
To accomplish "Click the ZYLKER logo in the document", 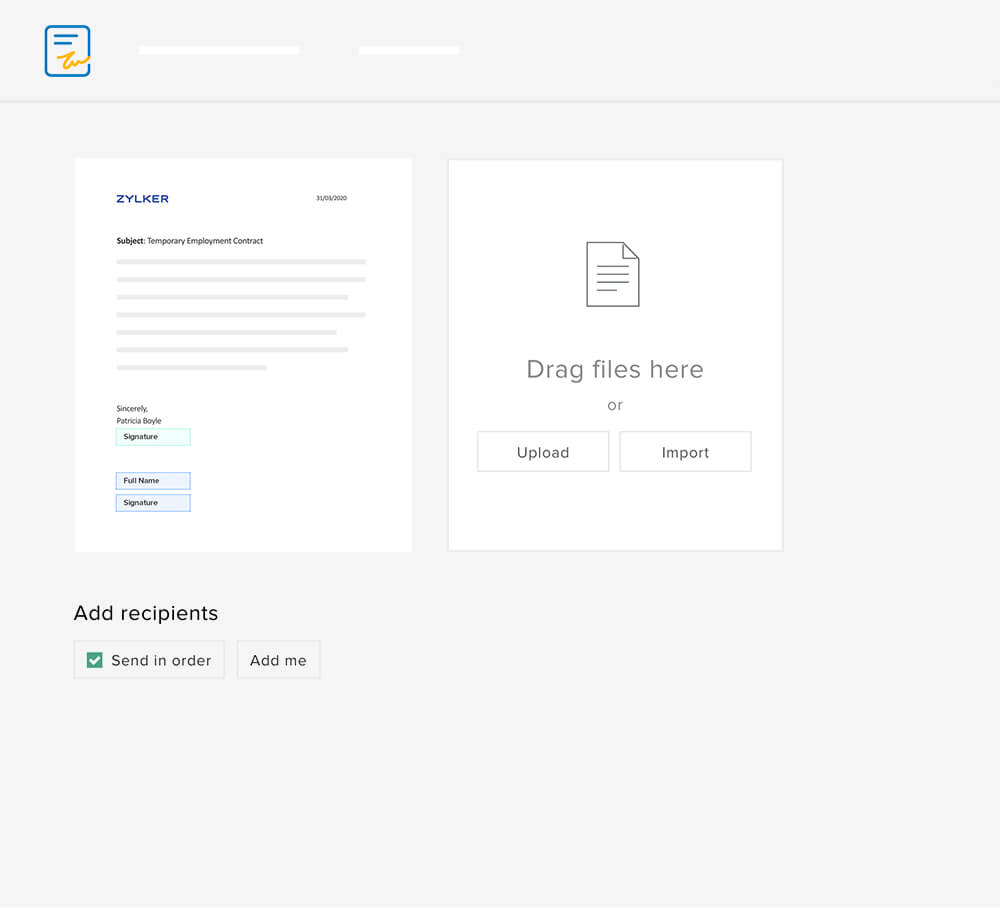I will (142, 199).
